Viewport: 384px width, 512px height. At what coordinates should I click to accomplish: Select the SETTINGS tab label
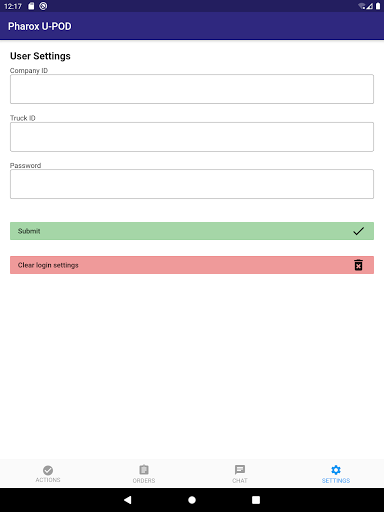[336, 481]
